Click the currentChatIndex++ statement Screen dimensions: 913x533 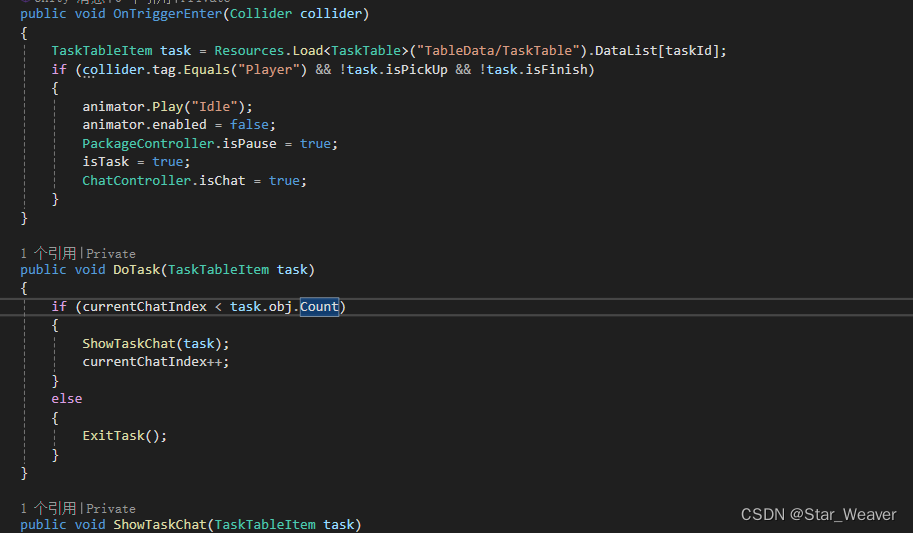point(155,362)
